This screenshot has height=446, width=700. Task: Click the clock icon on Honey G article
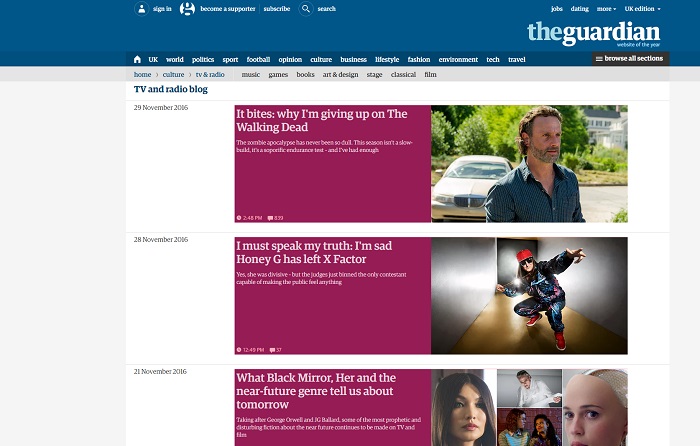tap(239, 350)
